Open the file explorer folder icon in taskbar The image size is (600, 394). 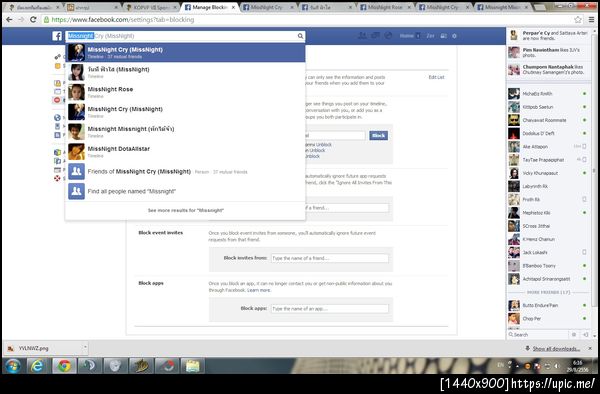(192, 366)
